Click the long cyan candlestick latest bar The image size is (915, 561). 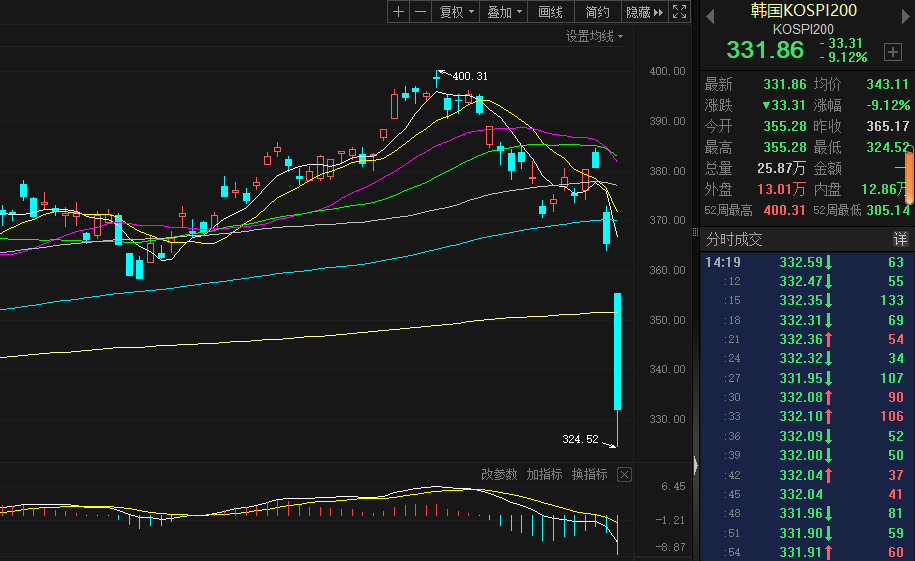coord(617,351)
